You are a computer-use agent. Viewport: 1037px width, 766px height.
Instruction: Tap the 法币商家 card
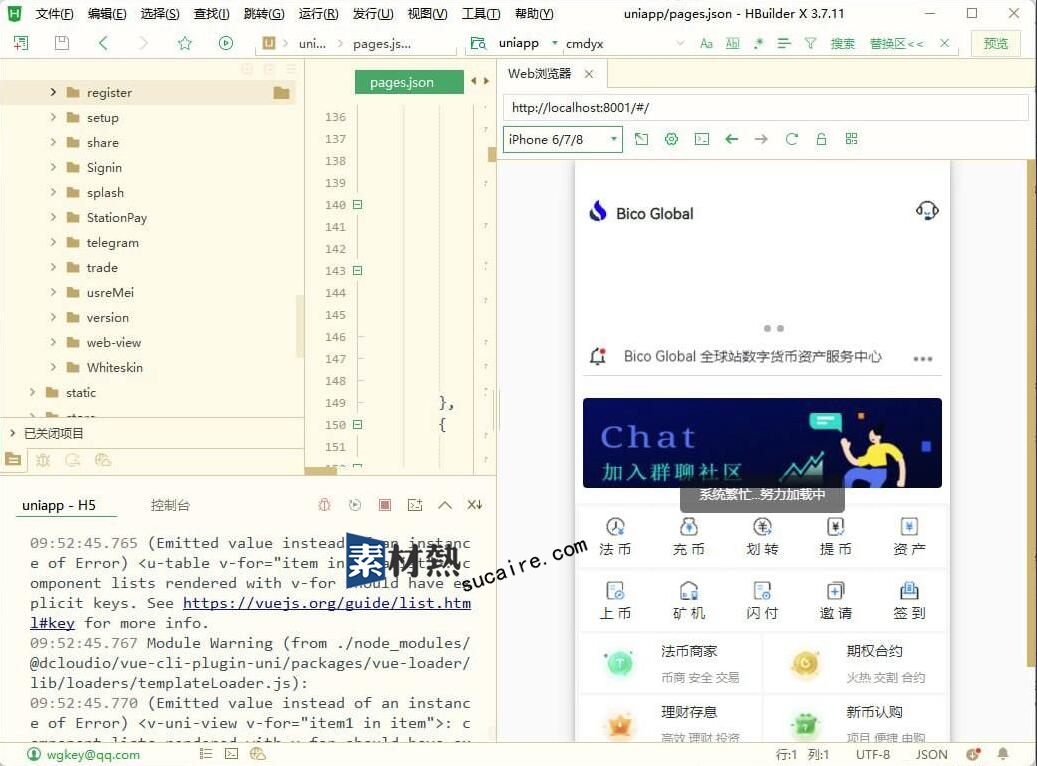point(670,663)
